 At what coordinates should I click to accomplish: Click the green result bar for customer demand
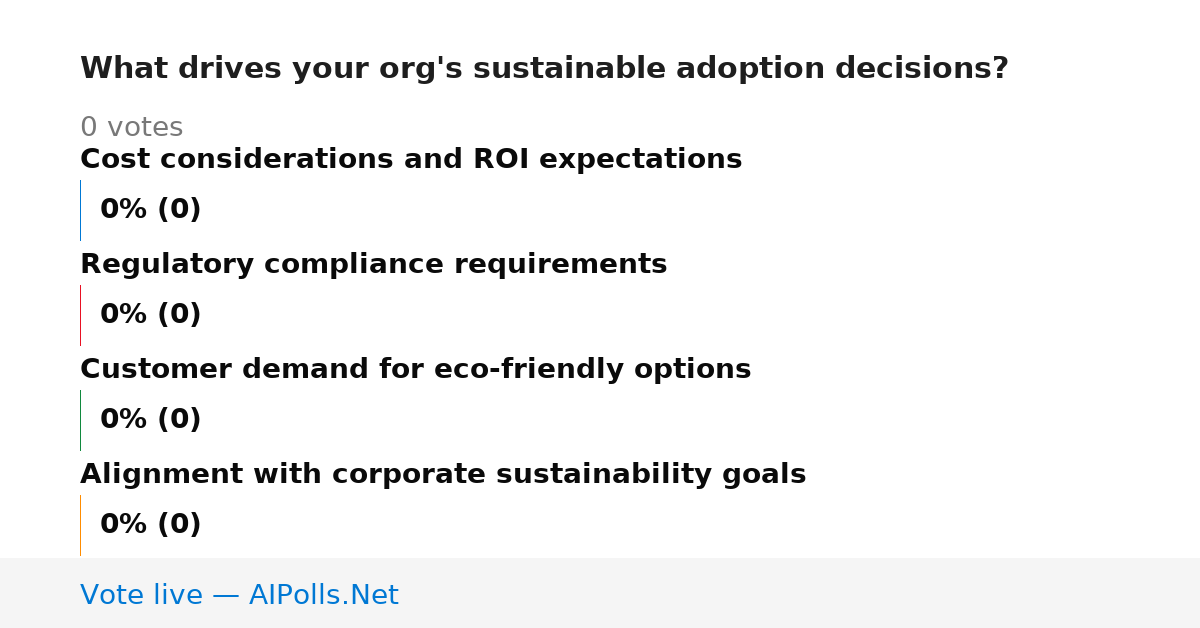coord(80,420)
